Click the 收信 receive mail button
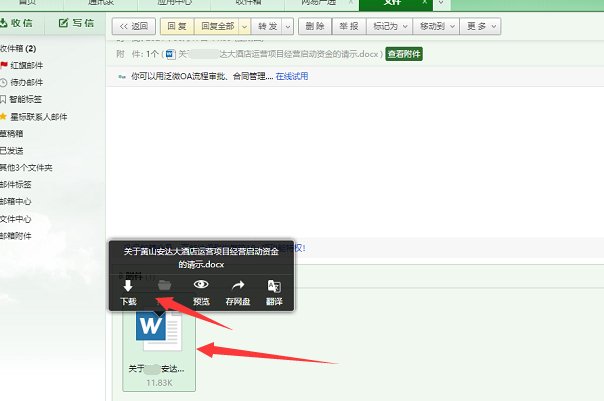 [17, 23]
